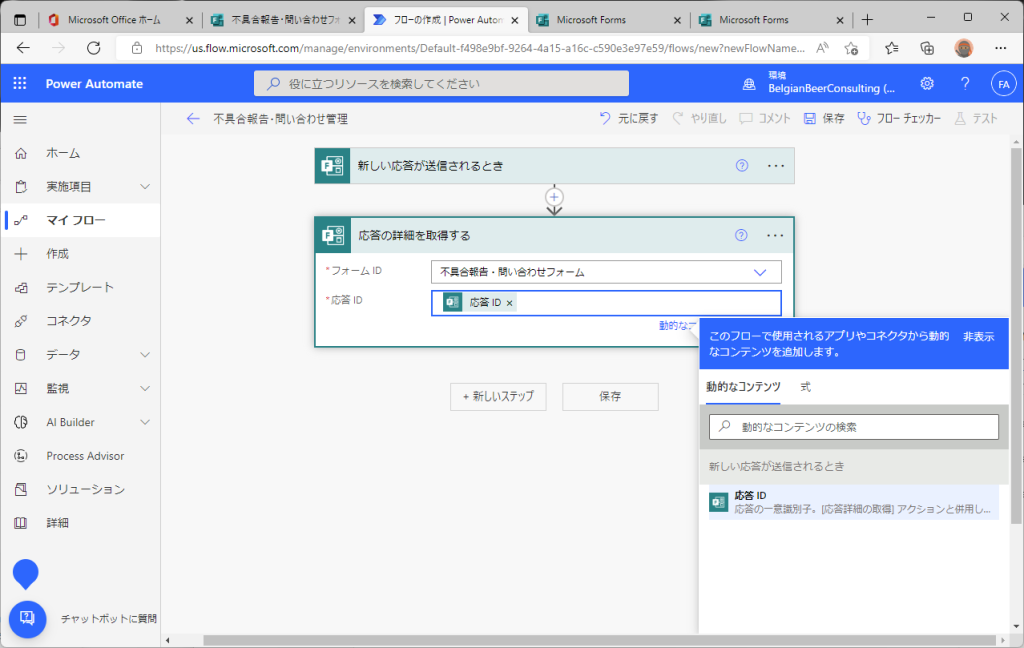The image size is (1024, 648).
Task: Focus the 動的なコンテンツの検索 field
Action: tap(854, 427)
